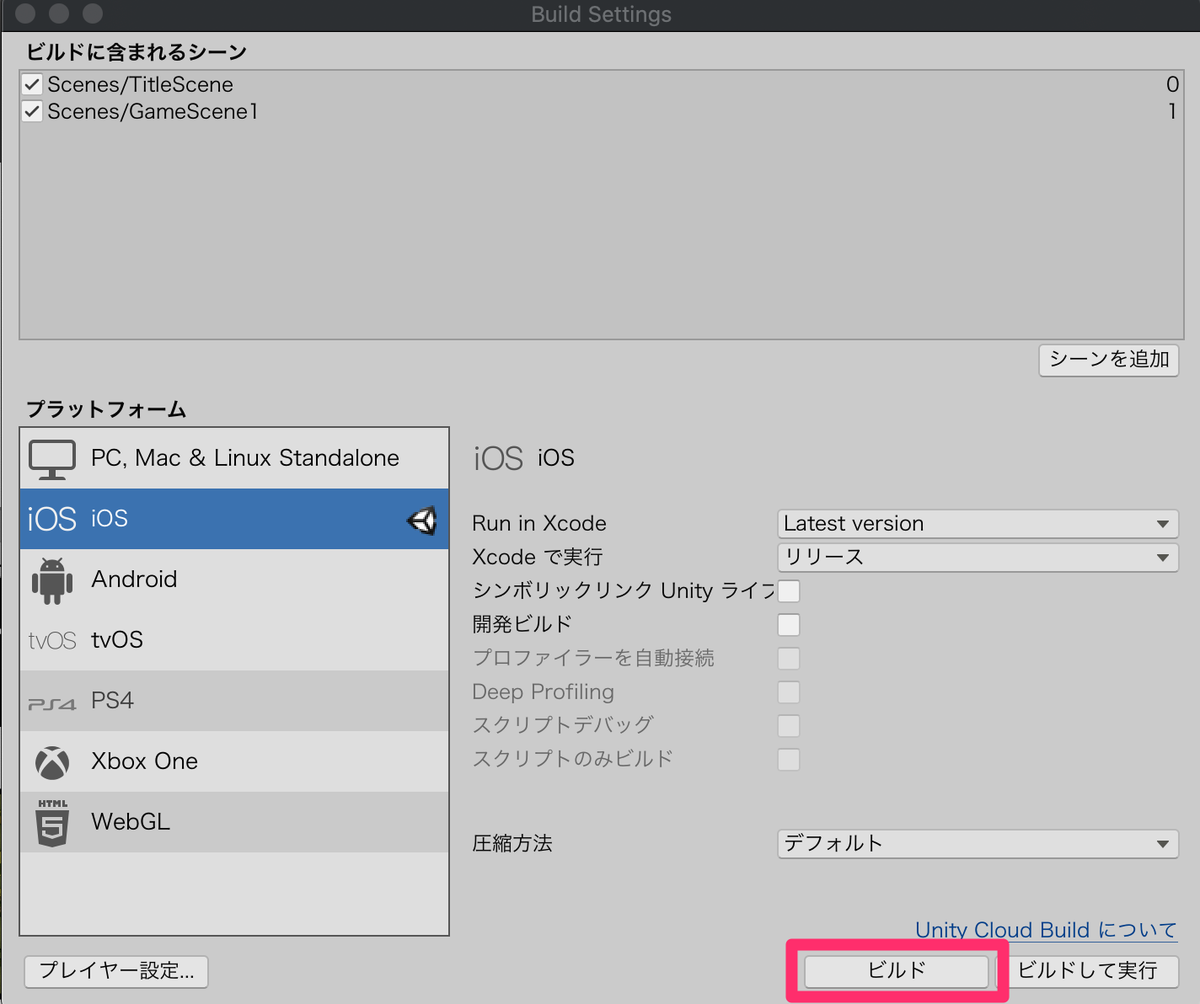
Task: Select the Android platform row
Action: (234, 580)
